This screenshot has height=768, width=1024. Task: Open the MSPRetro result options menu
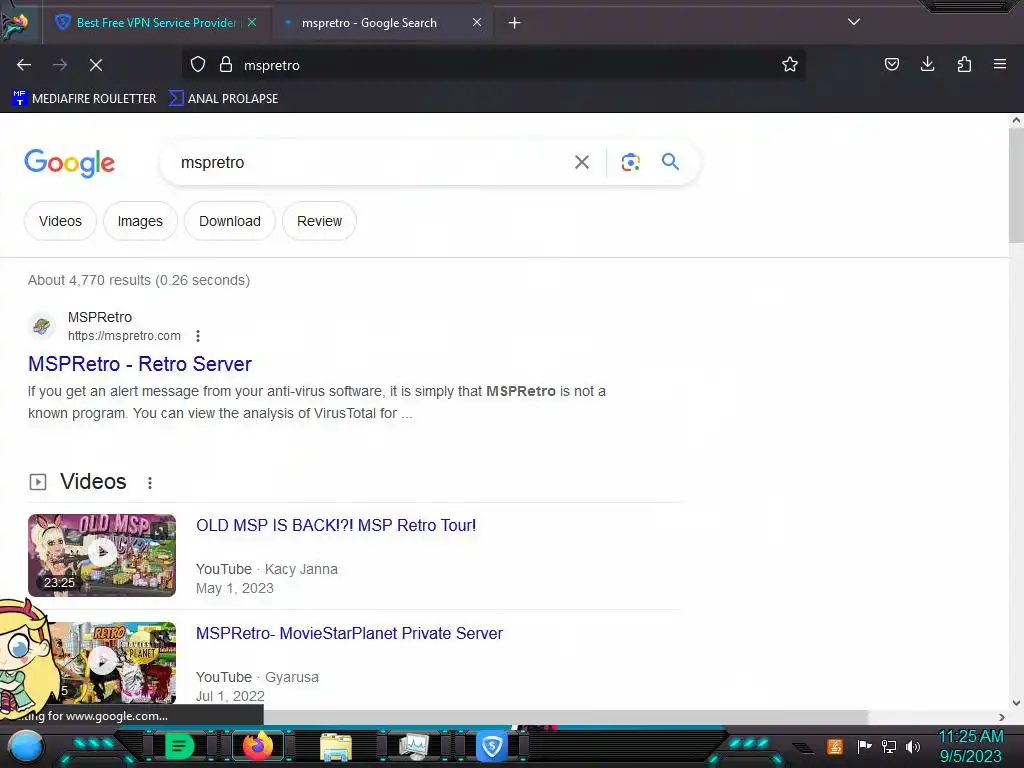(x=198, y=336)
